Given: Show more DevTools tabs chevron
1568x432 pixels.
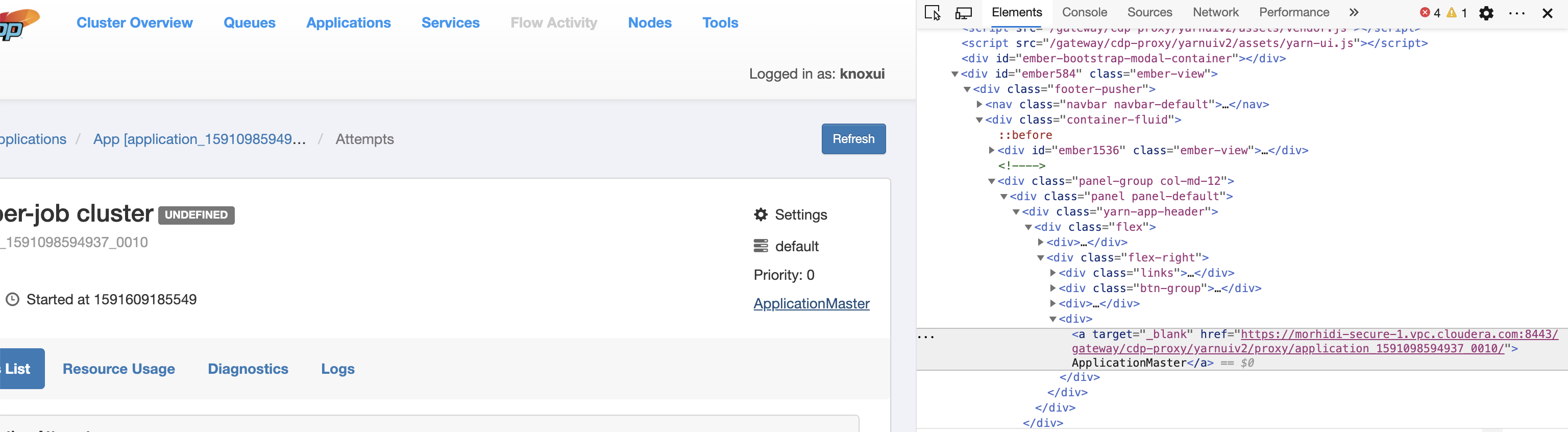Looking at the screenshot, I should pyautogui.click(x=1353, y=13).
